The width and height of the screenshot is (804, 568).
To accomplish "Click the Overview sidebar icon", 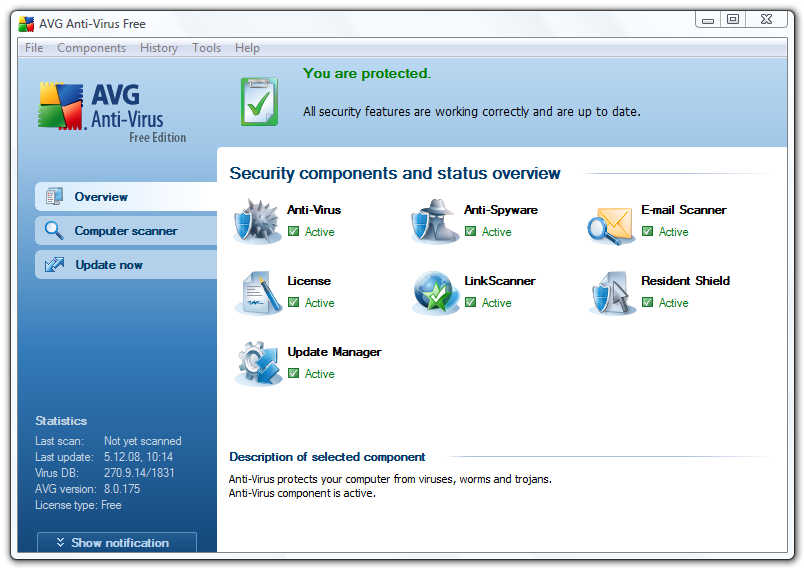I will tap(54, 196).
